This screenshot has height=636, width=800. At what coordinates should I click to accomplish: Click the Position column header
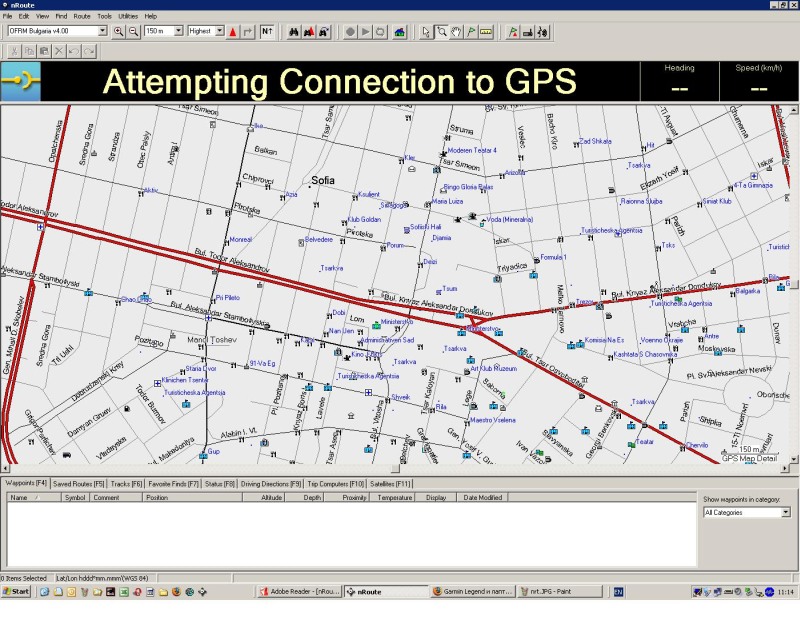tap(192, 497)
